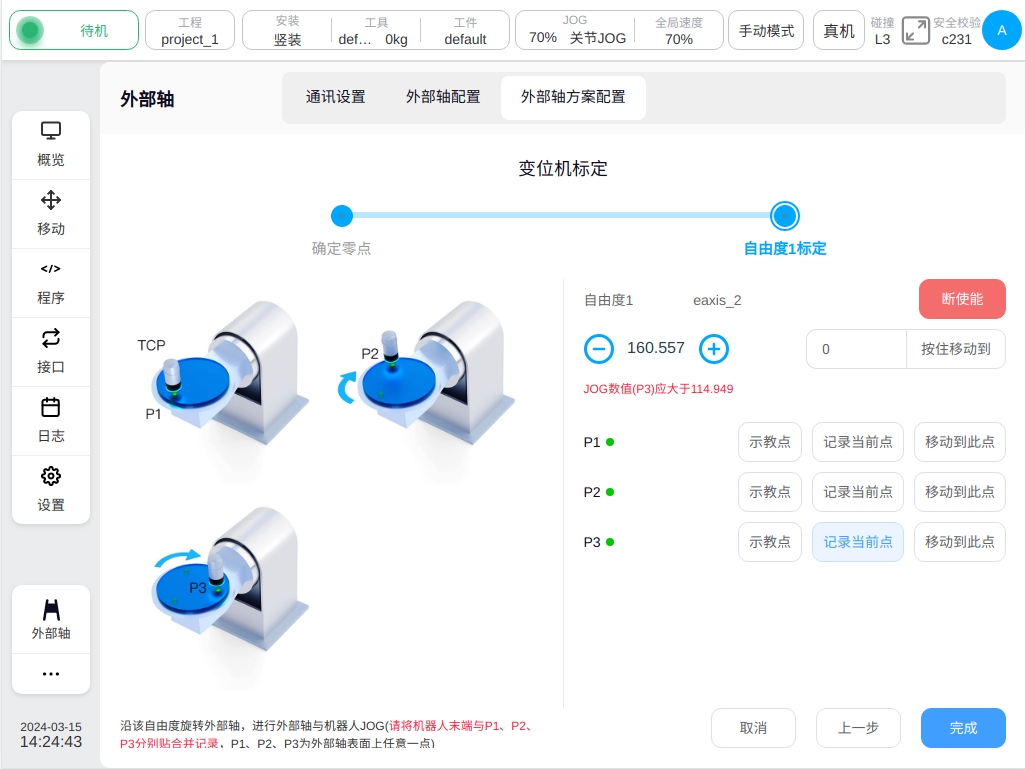This screenshot has height=769, width=1025.
Task: Click 记录当前点 for P1
Action: (x=858, y=442)
